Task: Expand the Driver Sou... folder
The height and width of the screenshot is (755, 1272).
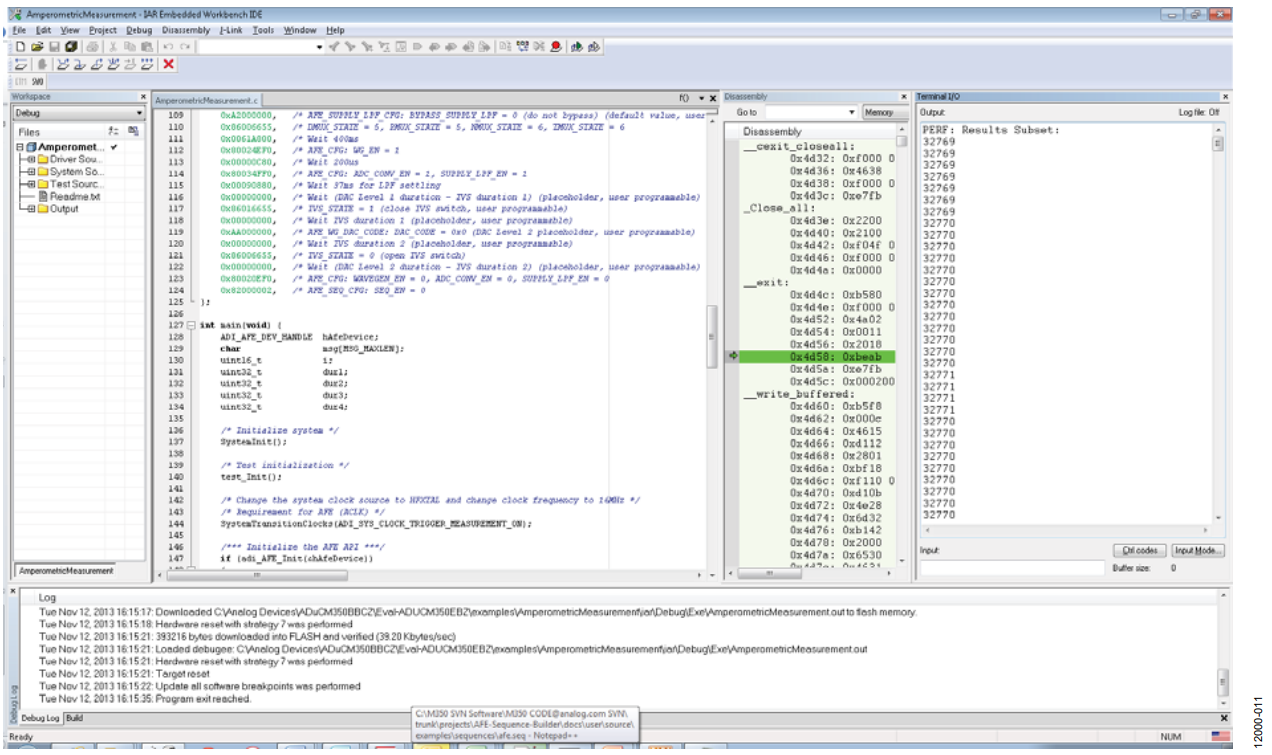Action: tap(31, 159)
